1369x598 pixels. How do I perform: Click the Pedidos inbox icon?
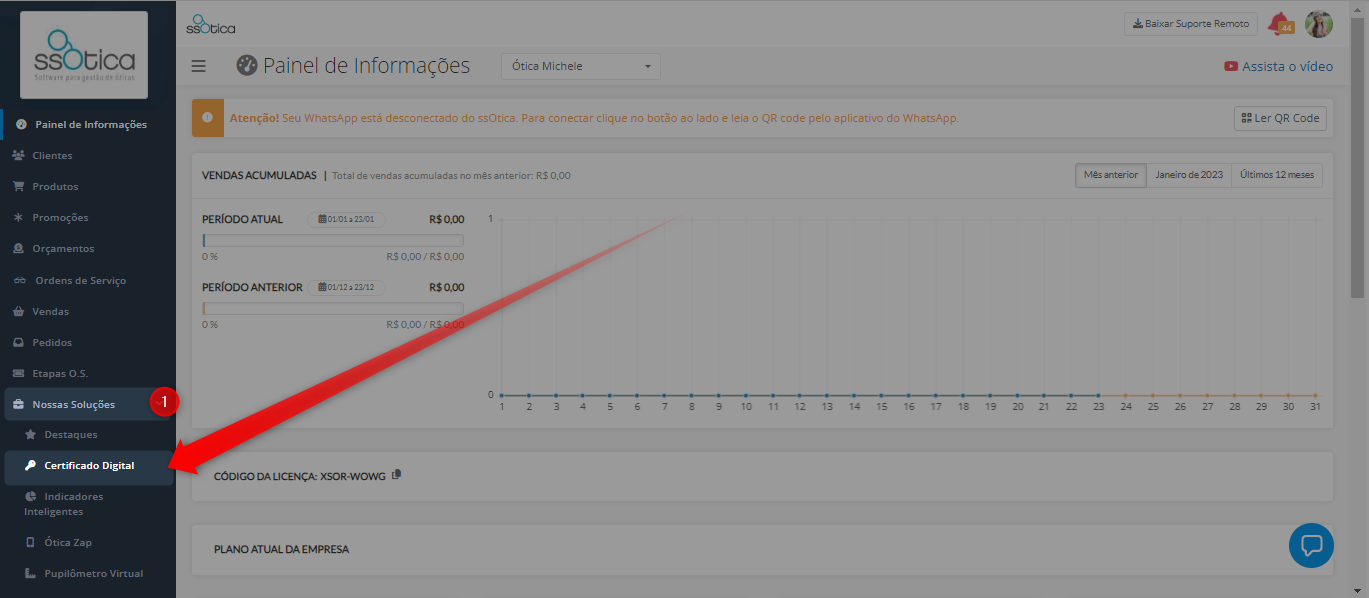[x=18, y=342]
